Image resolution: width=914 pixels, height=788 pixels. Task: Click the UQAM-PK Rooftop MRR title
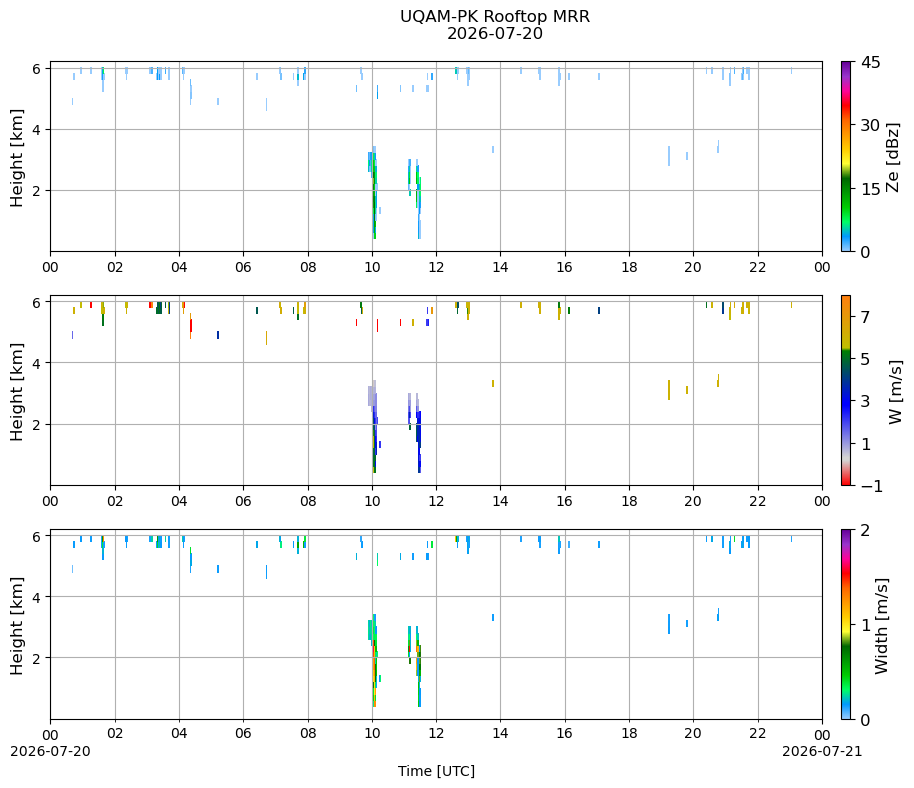tap(494, 16)
